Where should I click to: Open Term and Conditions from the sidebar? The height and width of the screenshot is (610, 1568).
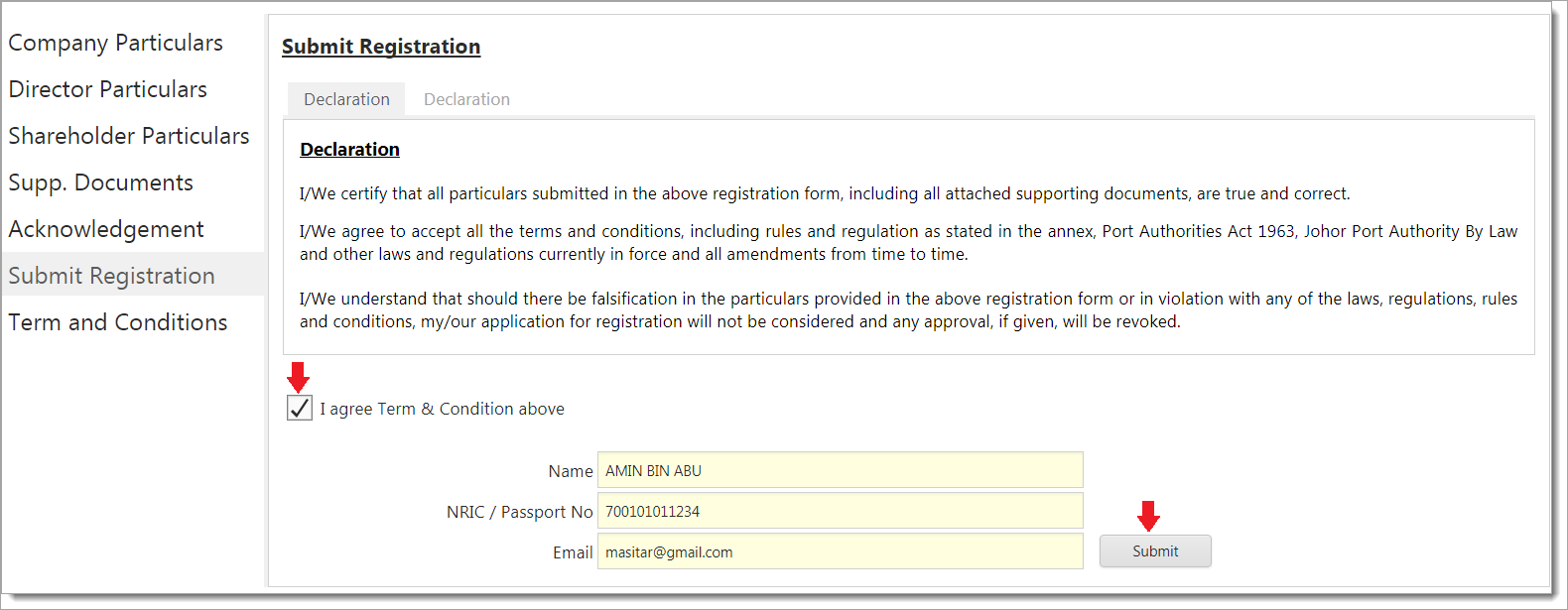(x=117, y=322)
